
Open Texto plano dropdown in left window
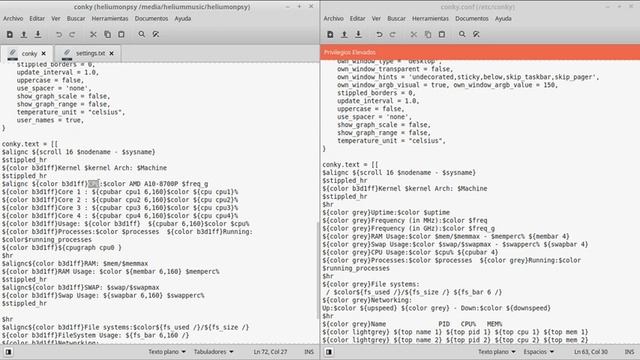coord(167,352)
